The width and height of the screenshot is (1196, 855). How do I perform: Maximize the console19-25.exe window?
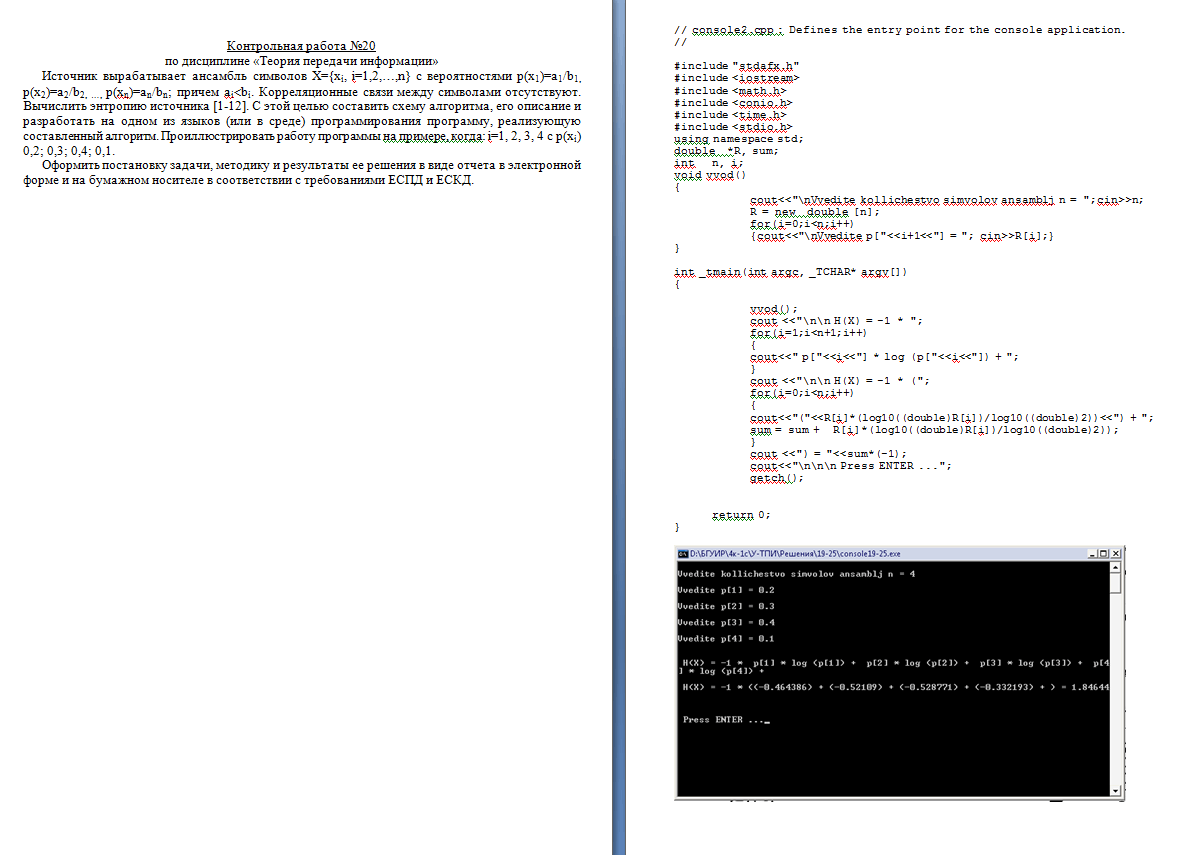click(x=1104, y=554)
